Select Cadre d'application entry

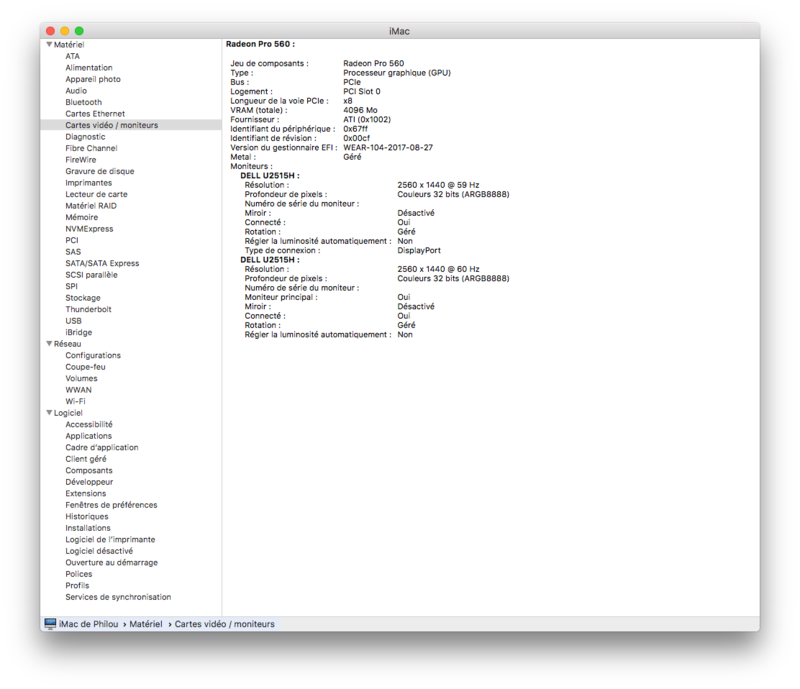[x=102, y=447]
